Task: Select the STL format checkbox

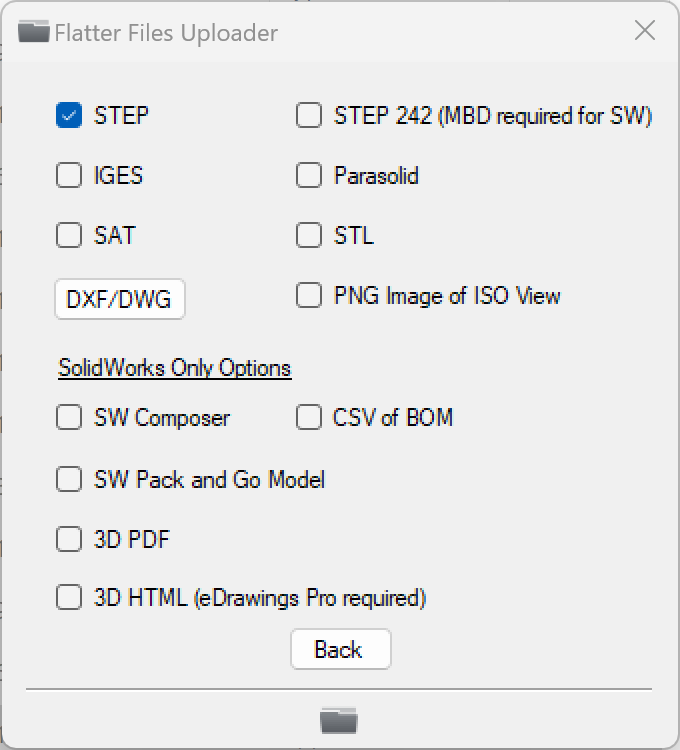Action: [x=309, y=236]
